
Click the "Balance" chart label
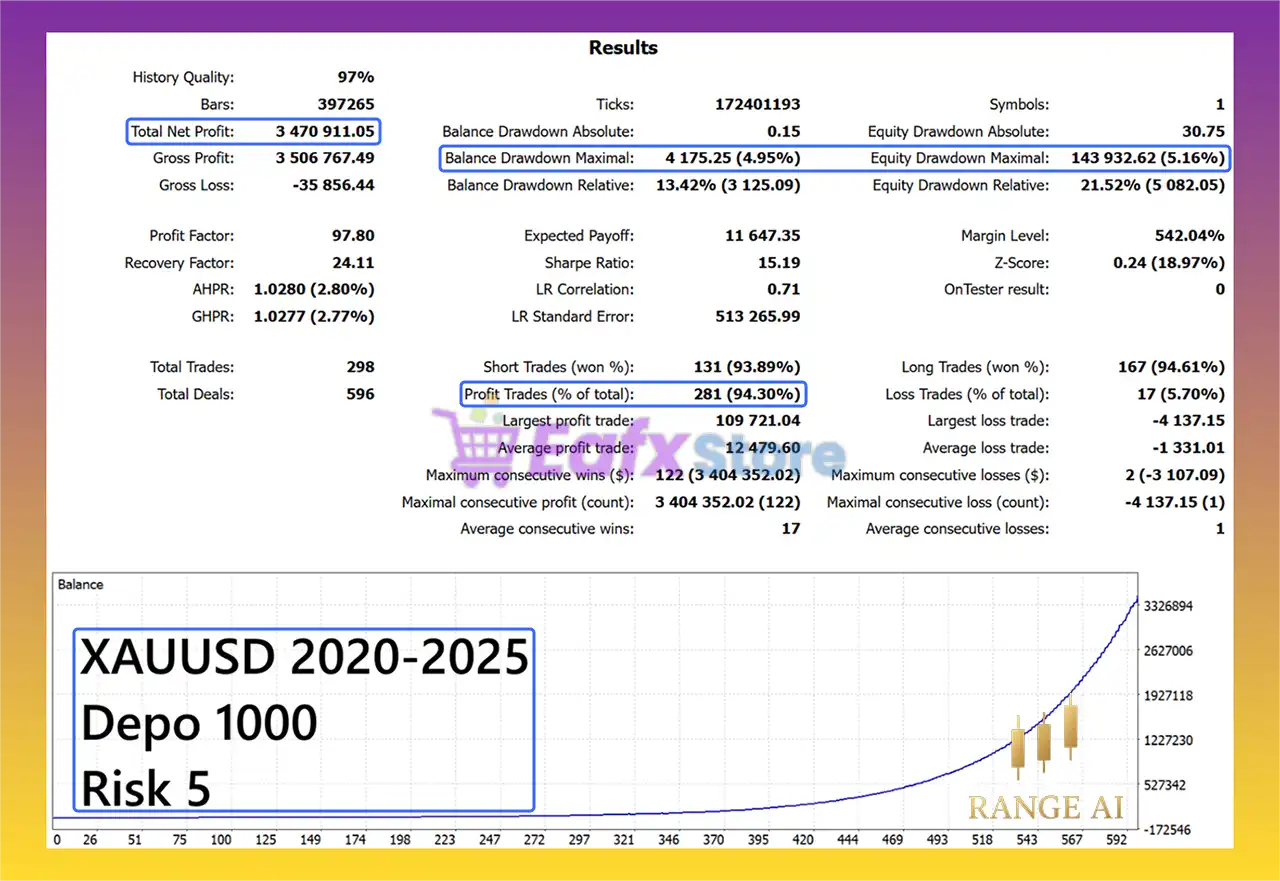80,584
